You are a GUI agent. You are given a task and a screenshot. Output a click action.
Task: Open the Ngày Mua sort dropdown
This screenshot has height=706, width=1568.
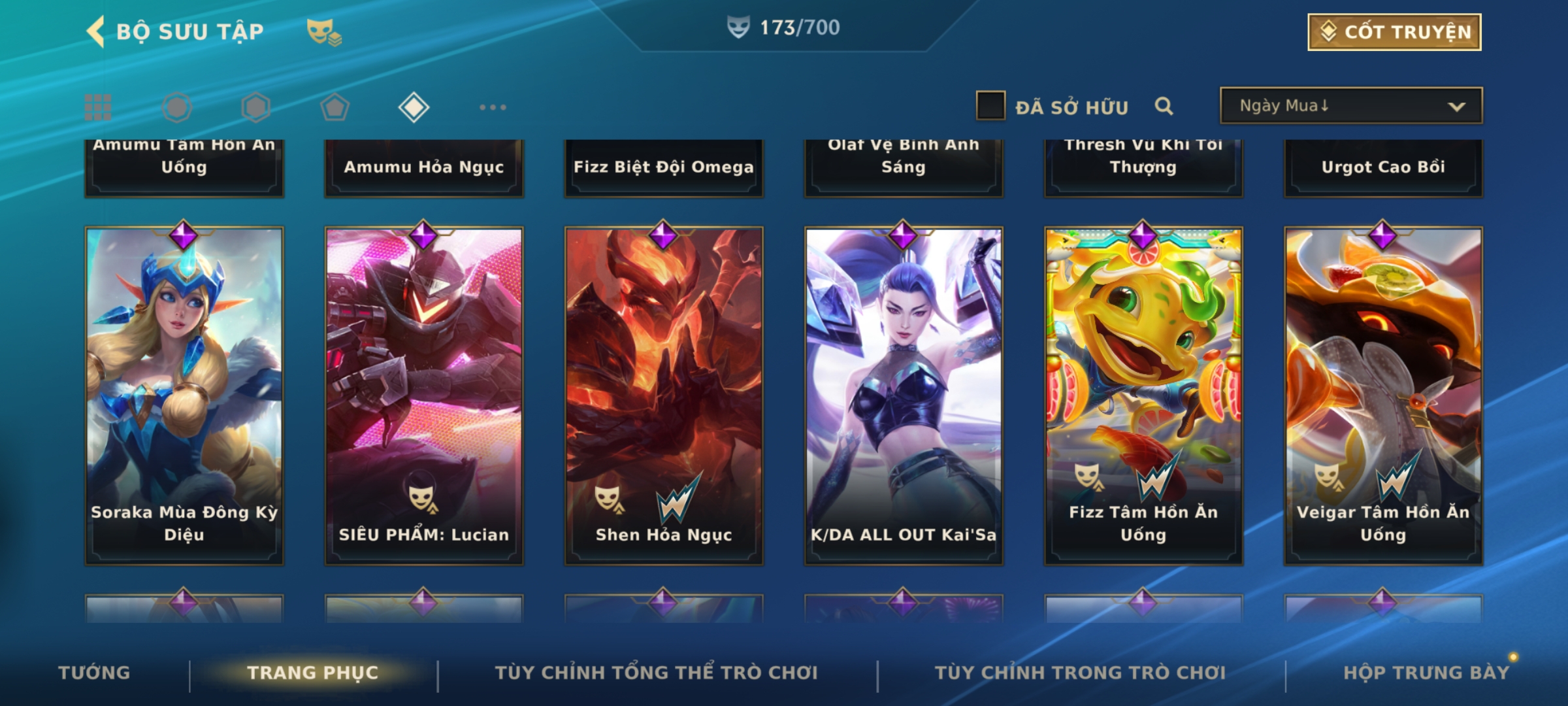pos(1351,105)
